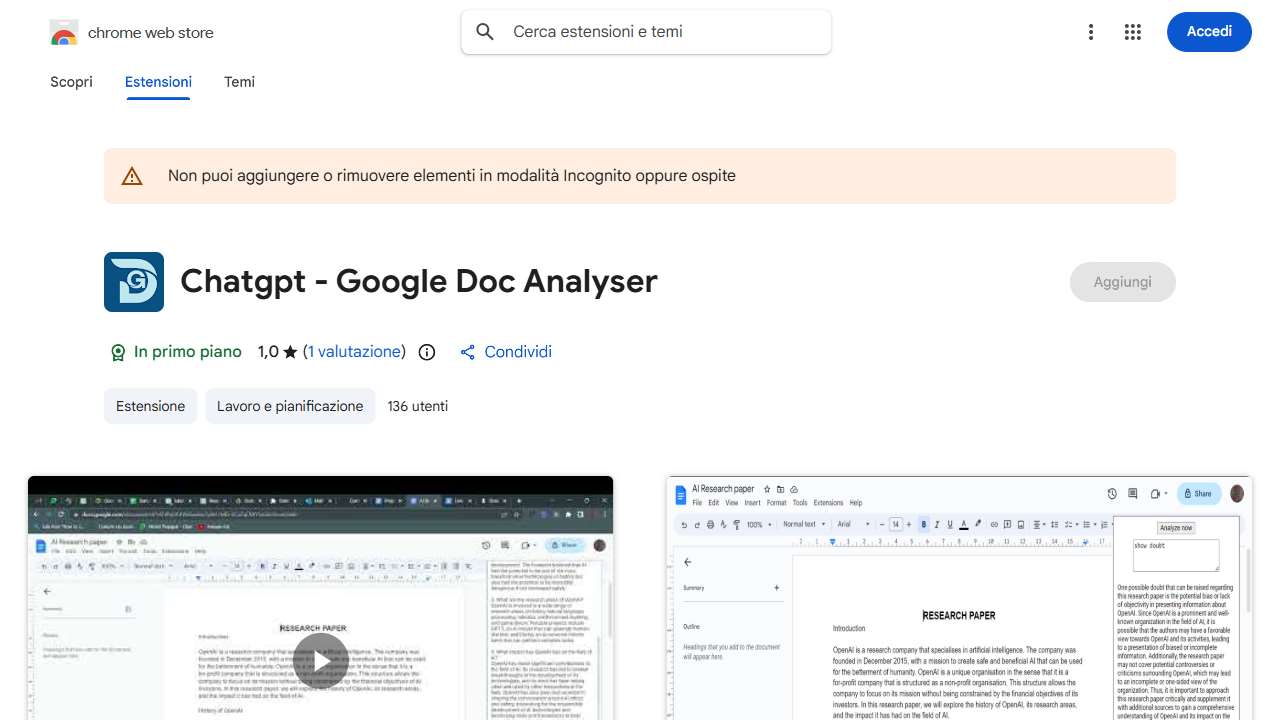This screenshot has width=1280, height=720.
Task: Click the Condividi share icon
Action: pyautogui.click(x=467, y=352)
